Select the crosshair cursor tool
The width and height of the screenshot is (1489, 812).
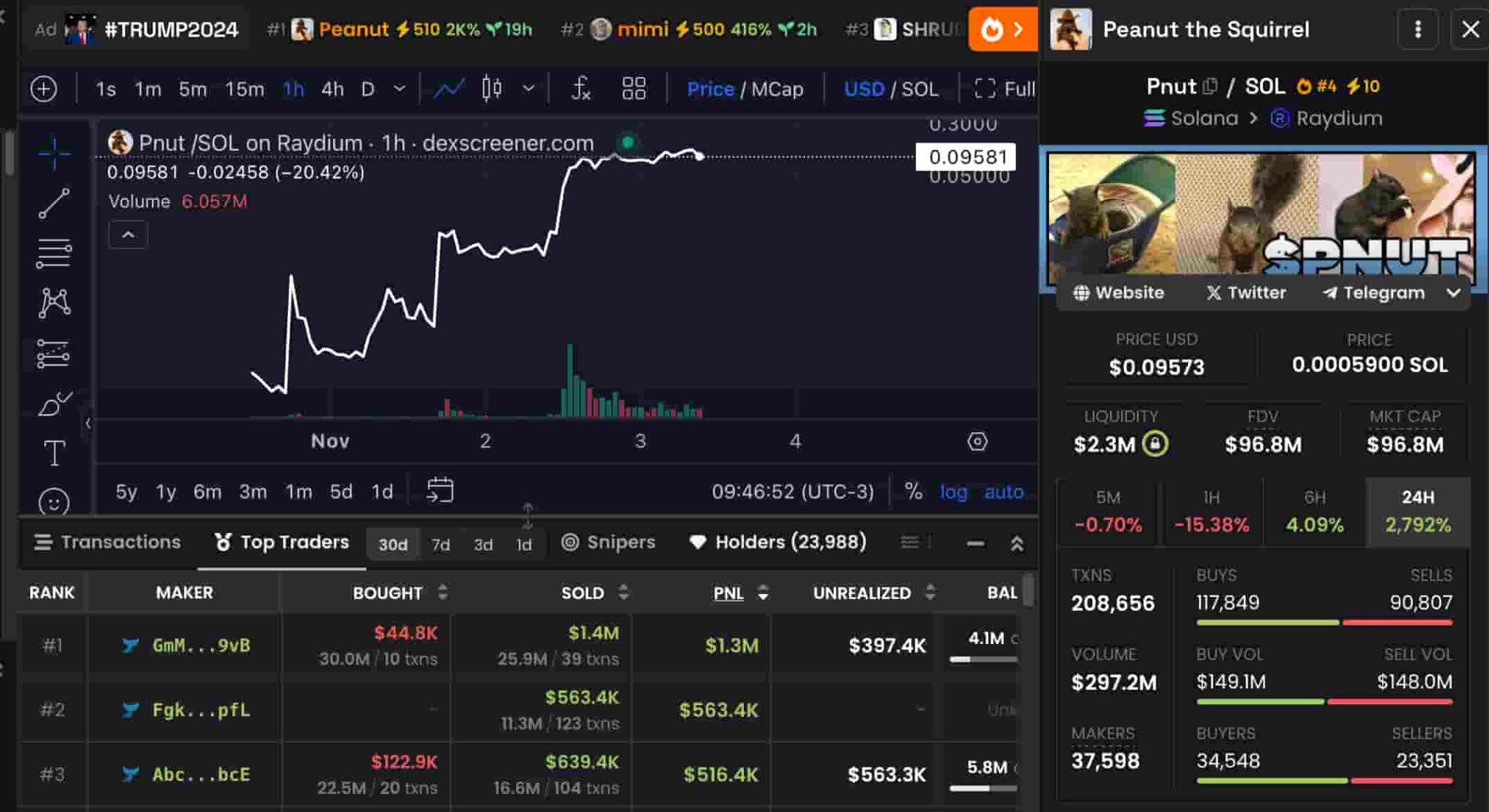55,153
